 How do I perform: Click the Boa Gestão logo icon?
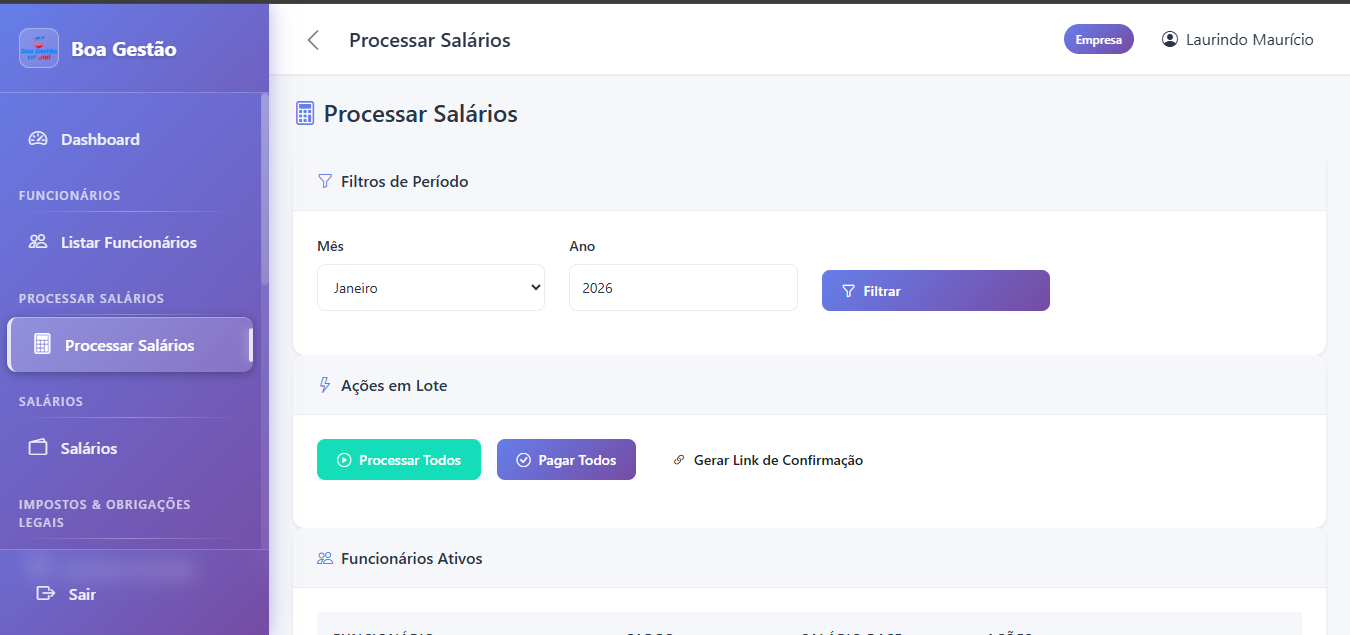pos(39,48)
